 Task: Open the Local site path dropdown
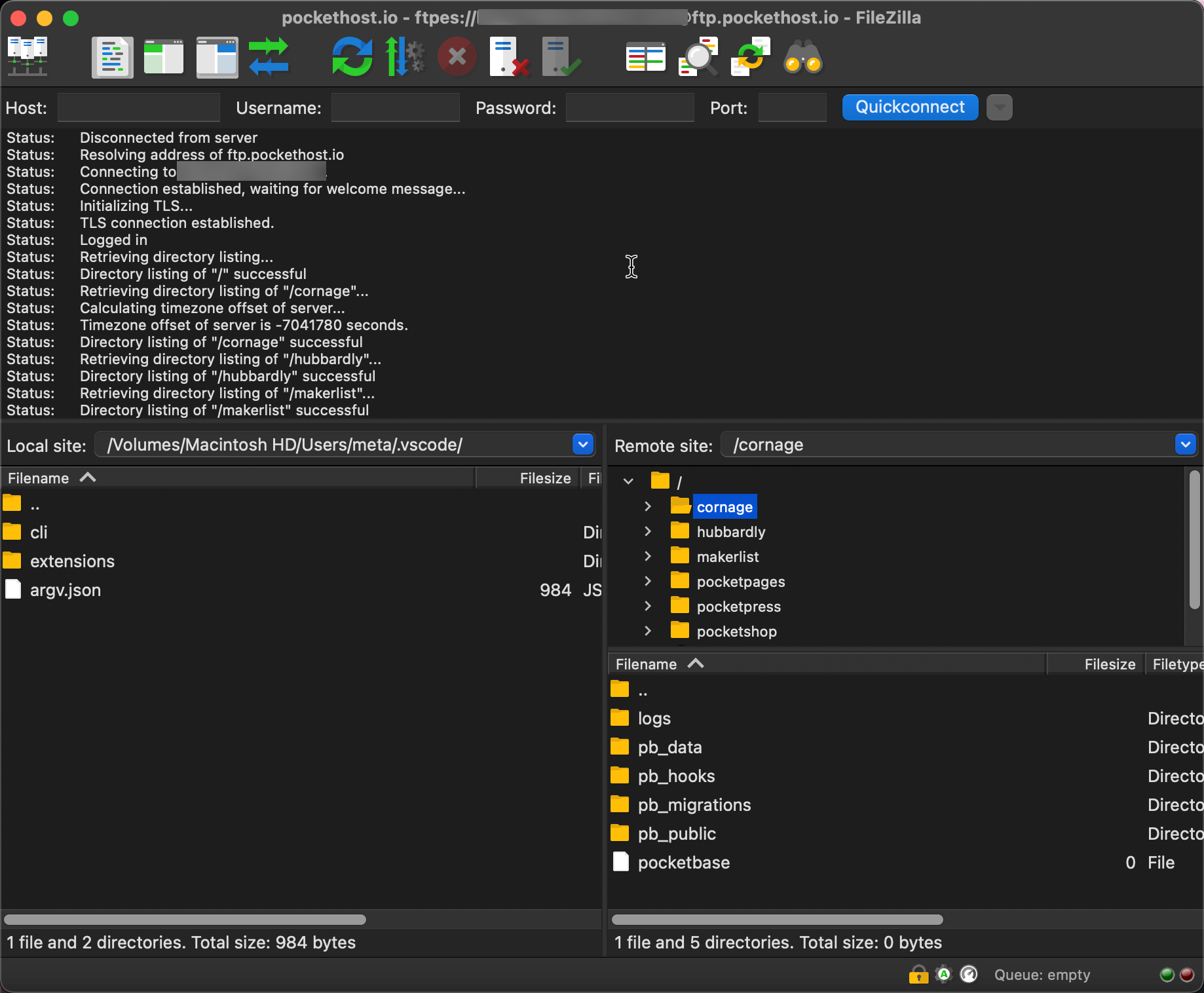point(582,445)
